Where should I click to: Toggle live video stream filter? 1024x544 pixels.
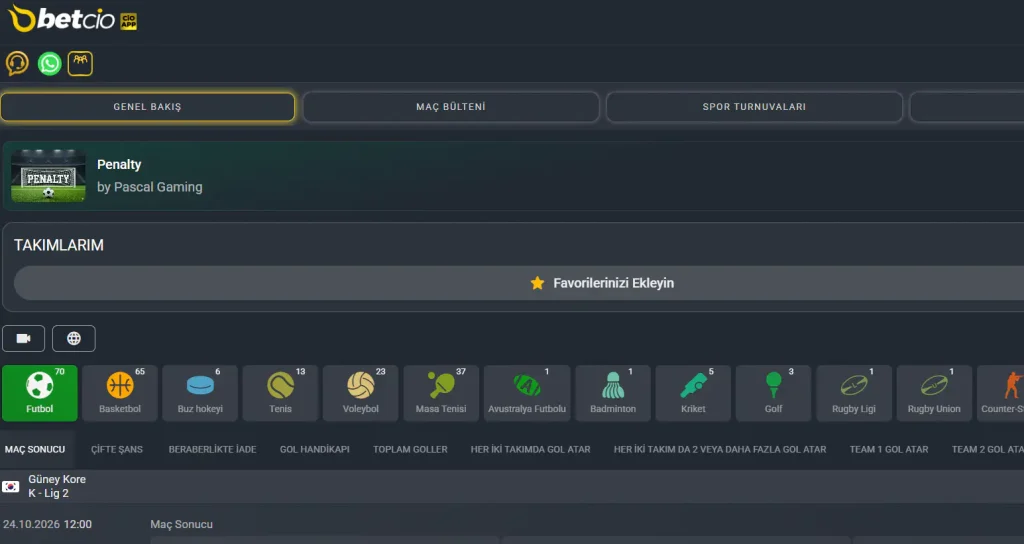point(24,338)
